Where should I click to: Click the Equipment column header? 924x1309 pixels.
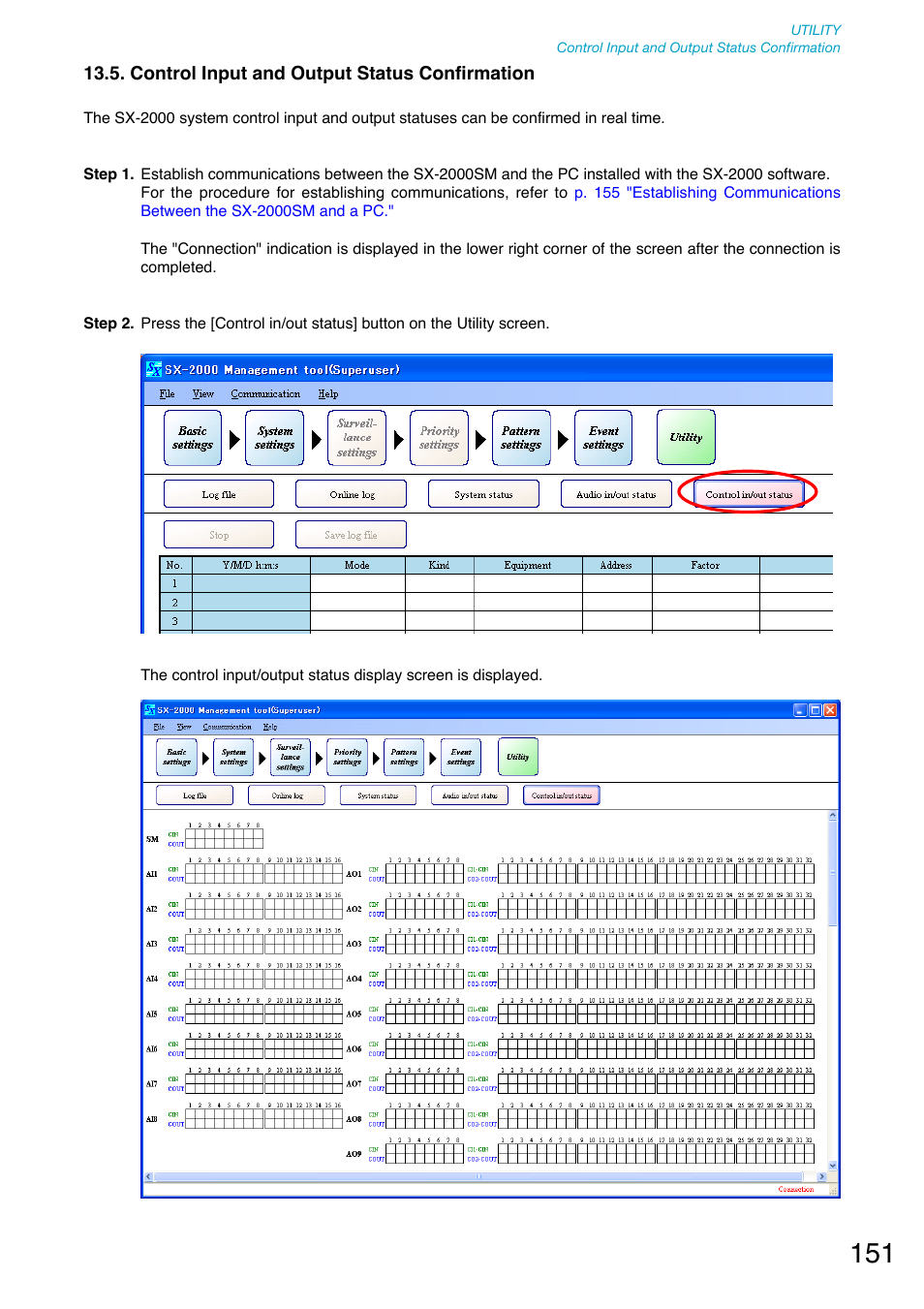(528, 565)
